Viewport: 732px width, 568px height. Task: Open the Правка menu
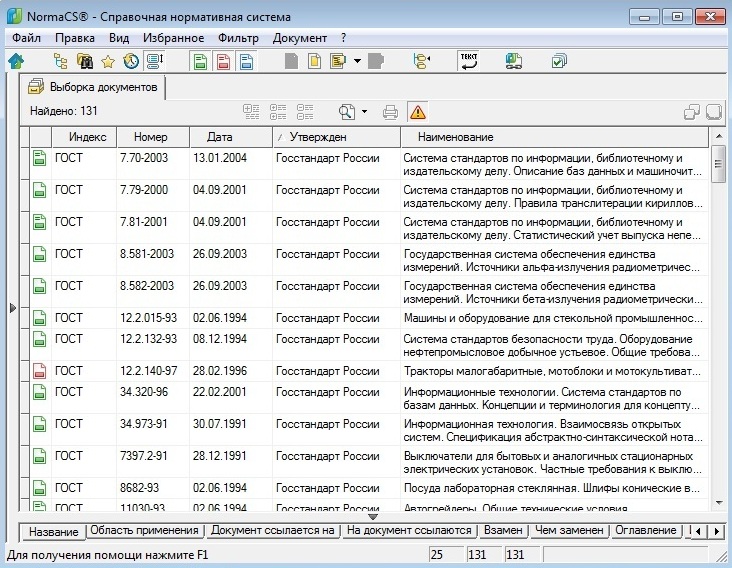[x=75, y=38]
